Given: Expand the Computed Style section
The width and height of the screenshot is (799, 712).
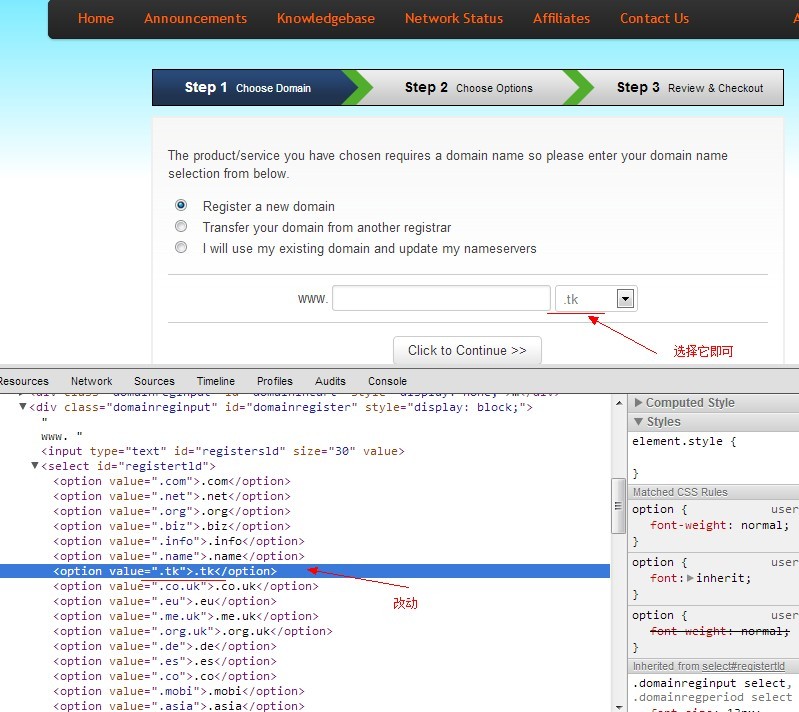Looking at the screenshot, I should tap(638, 403).
